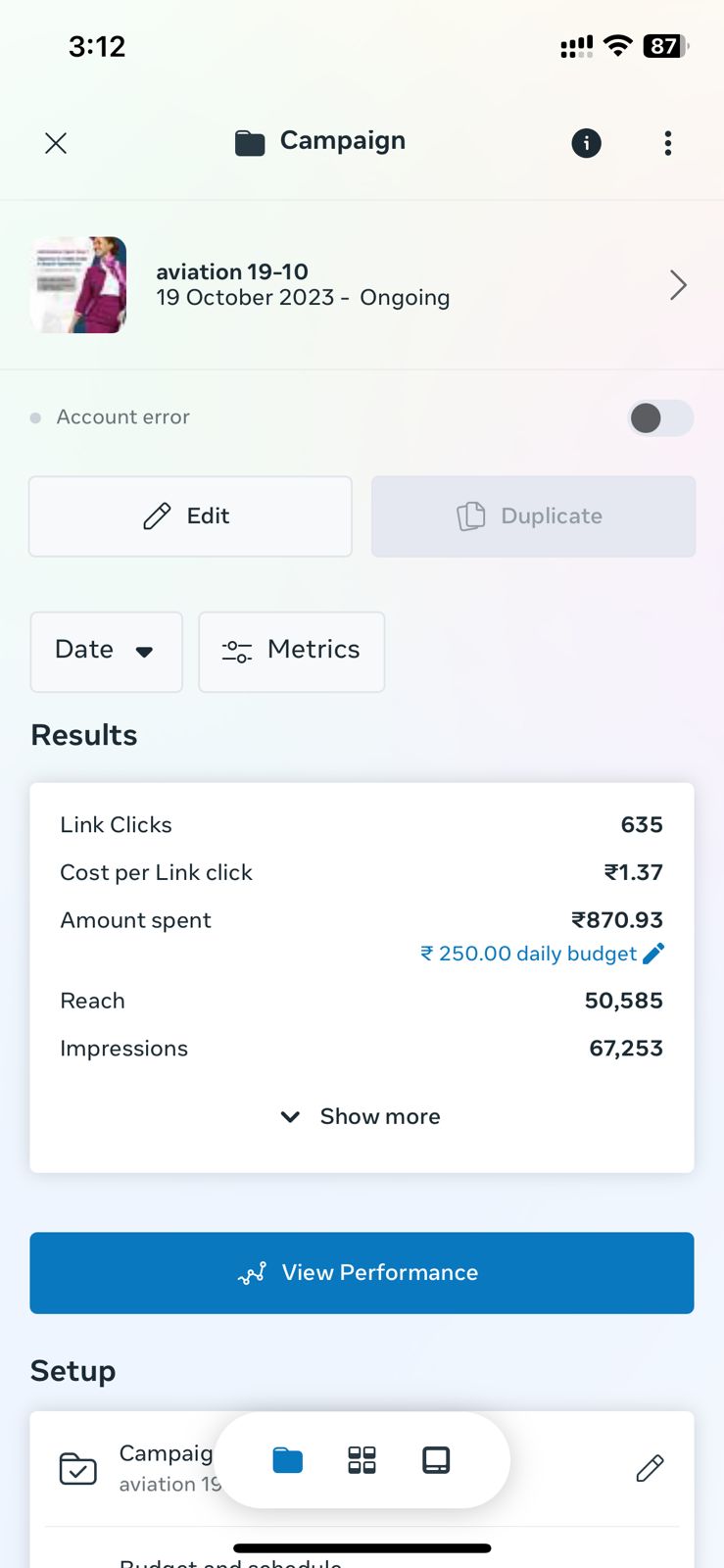
Task: Open the Metrics filter
Action: click(x=291, y=651)
